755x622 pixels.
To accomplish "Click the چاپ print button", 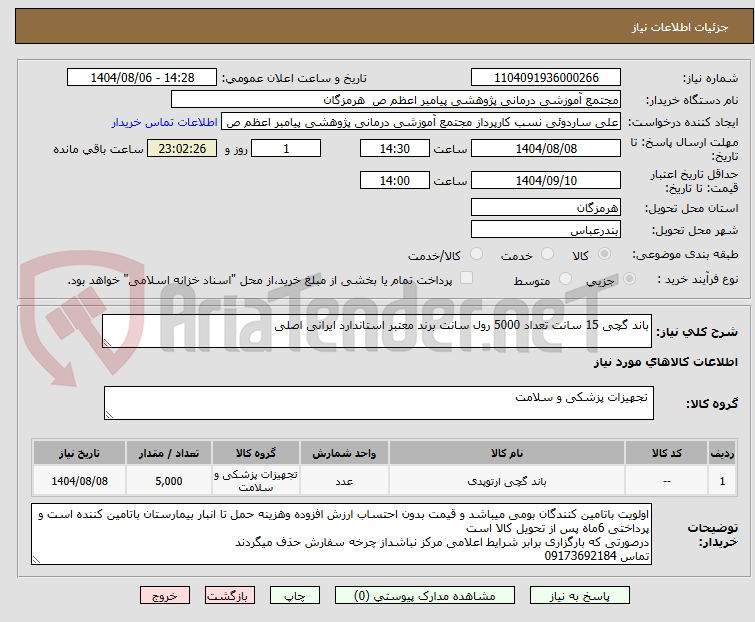I will point(295,596).
